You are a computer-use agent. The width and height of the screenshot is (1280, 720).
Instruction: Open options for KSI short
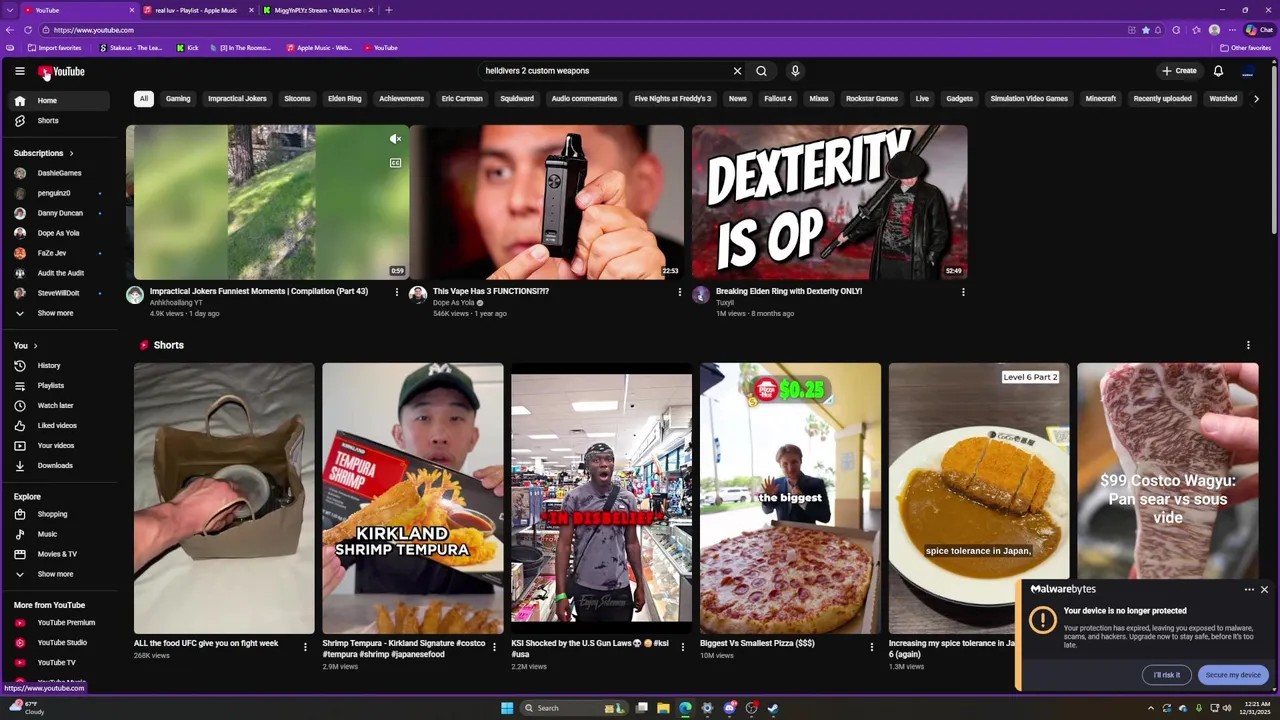pos(683,647)
